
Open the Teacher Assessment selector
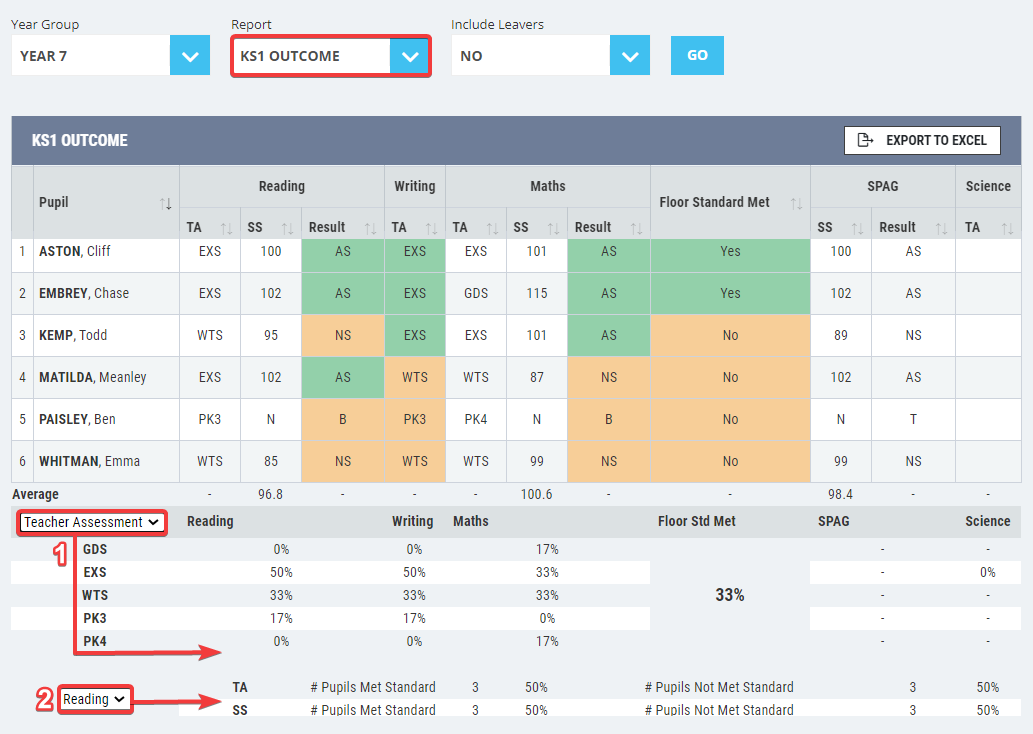click(91, 522)
